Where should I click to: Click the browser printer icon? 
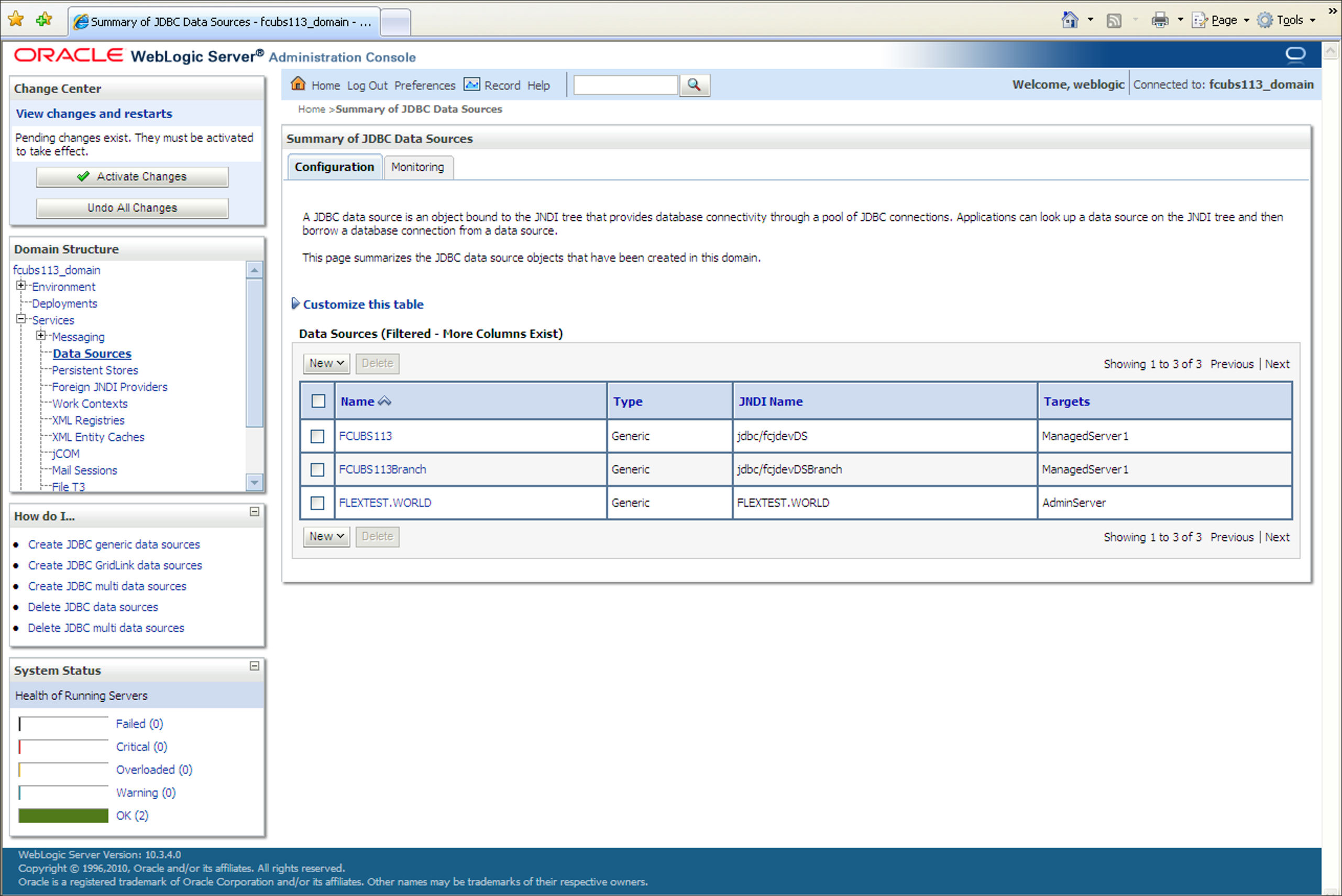point(1159,20)
